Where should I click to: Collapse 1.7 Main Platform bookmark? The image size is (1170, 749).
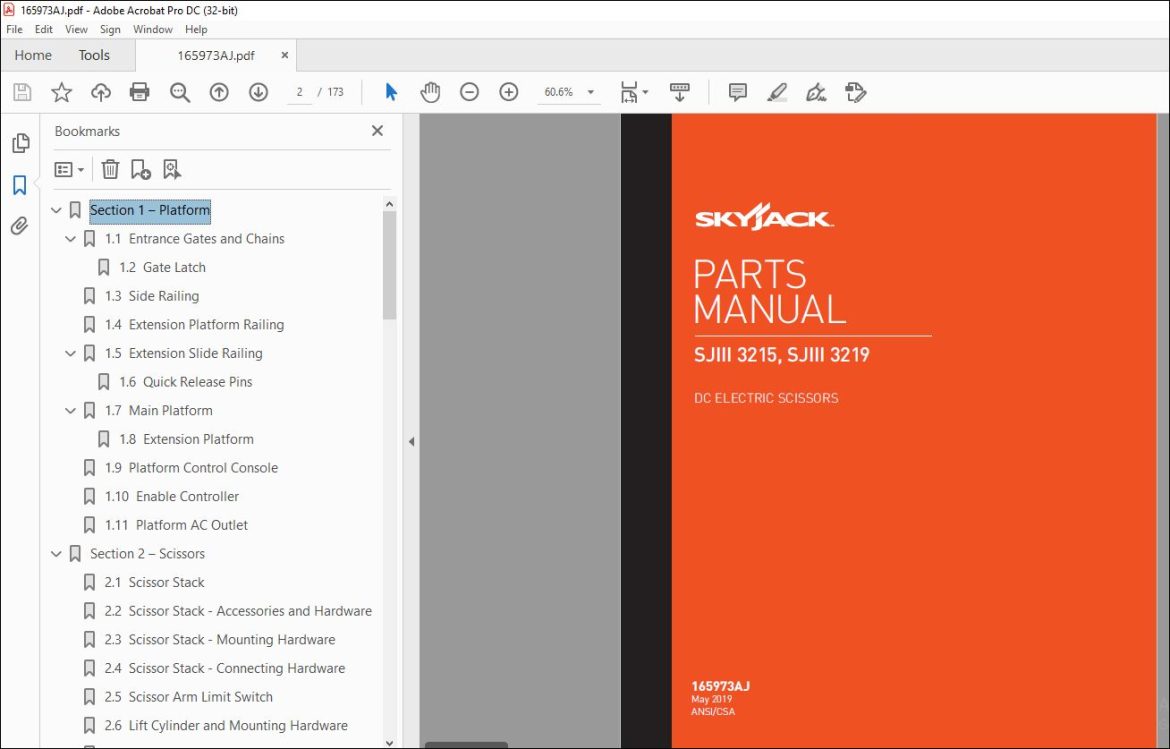tap(70, 410)
